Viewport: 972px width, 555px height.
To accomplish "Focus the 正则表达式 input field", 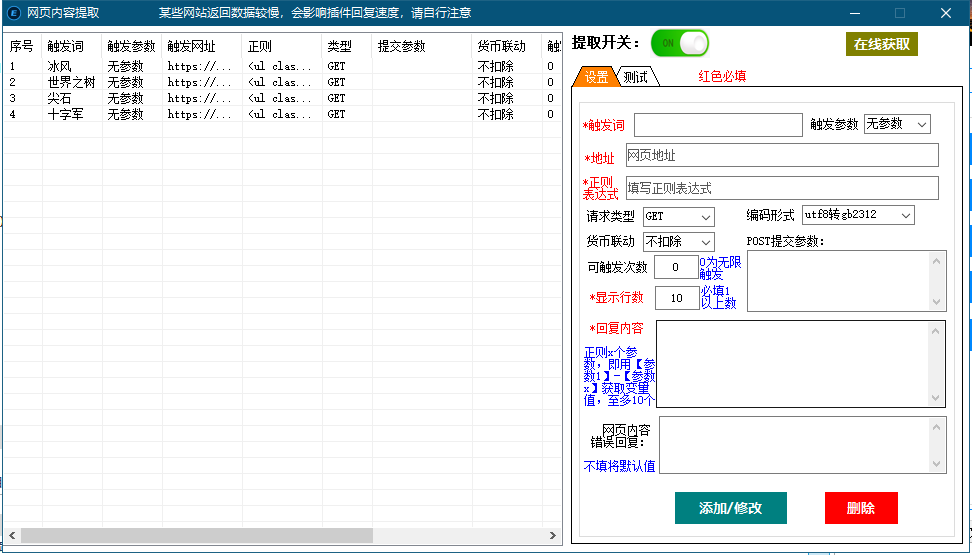I will 782,188.
